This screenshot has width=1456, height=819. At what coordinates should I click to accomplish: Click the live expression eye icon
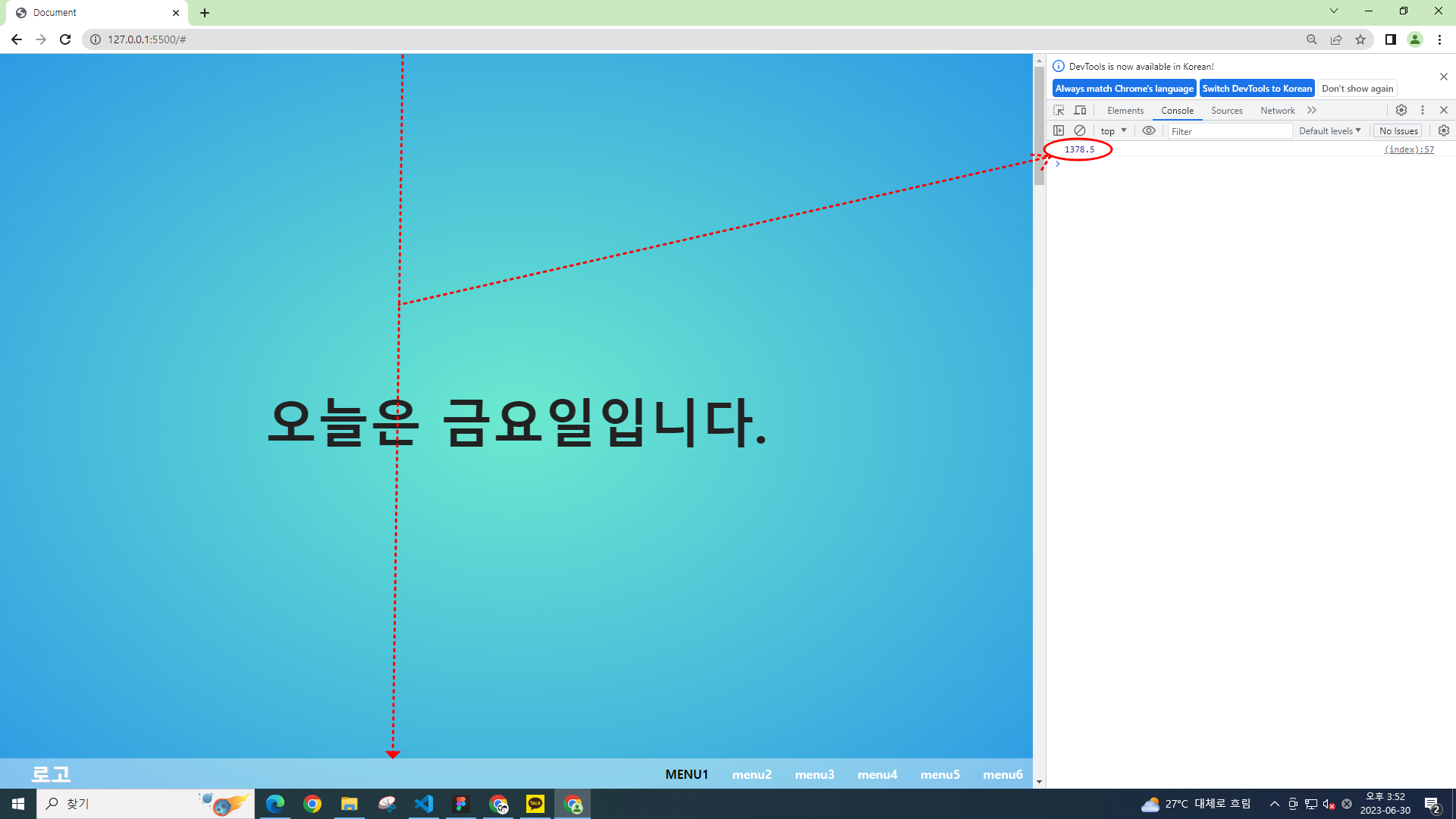[1149, 130]
